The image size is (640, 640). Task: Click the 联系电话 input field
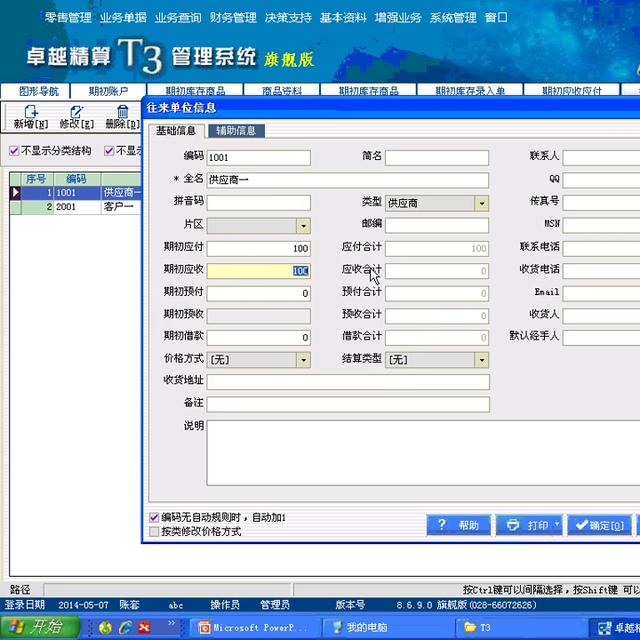pos(601,248)
